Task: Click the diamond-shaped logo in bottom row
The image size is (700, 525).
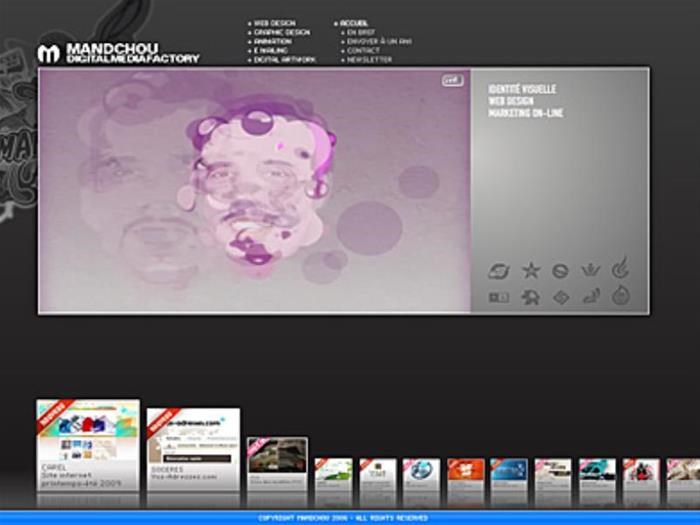Action: 561,296
